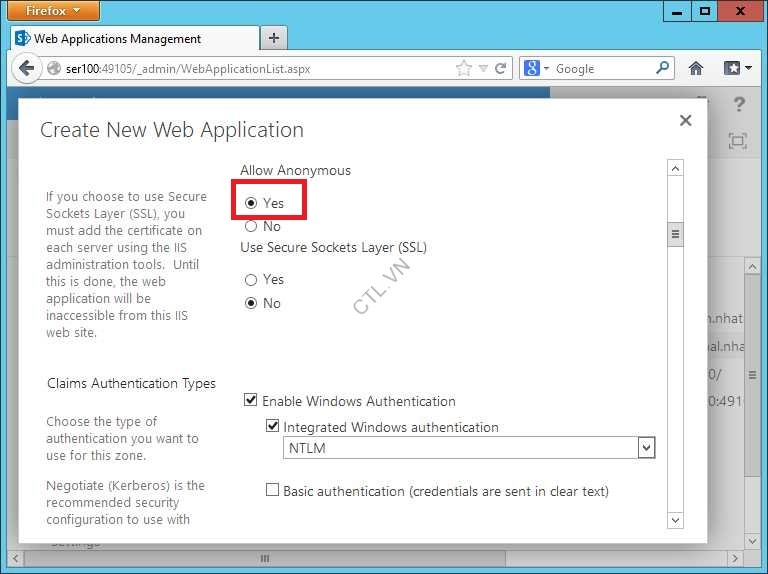Toggle Integrated Windows authentication checkbox
This screenshot has width=768, height=574.
(273, 427)
